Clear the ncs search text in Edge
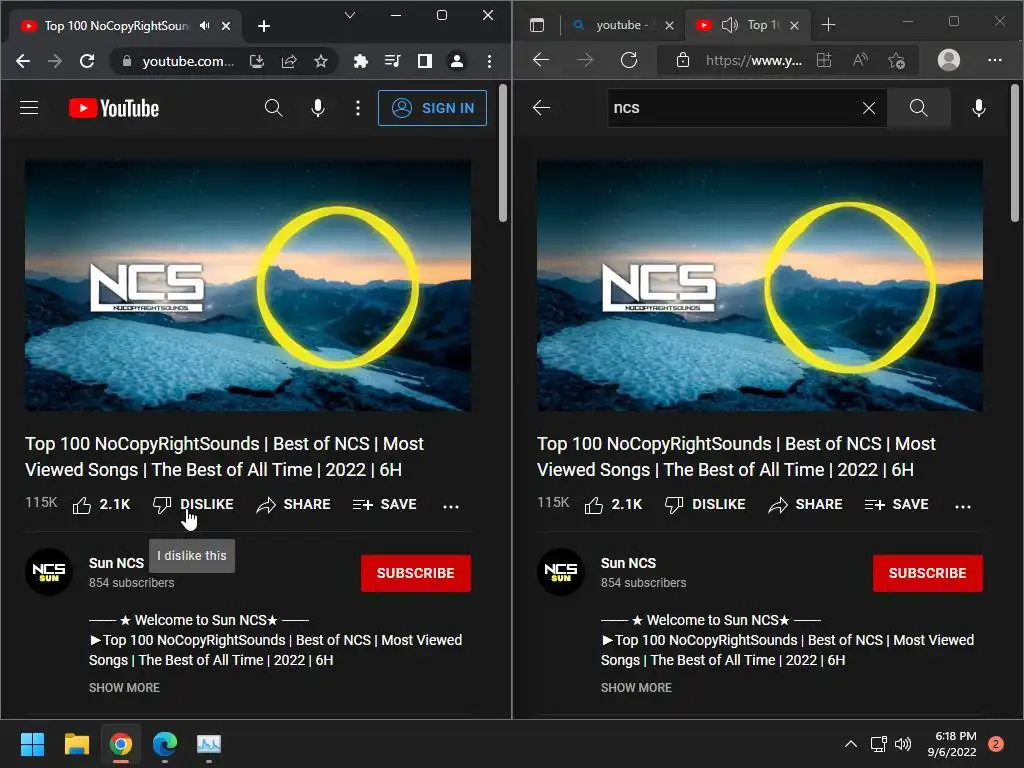The height and width of the screenshot is (768, 1024). point(869,108)
